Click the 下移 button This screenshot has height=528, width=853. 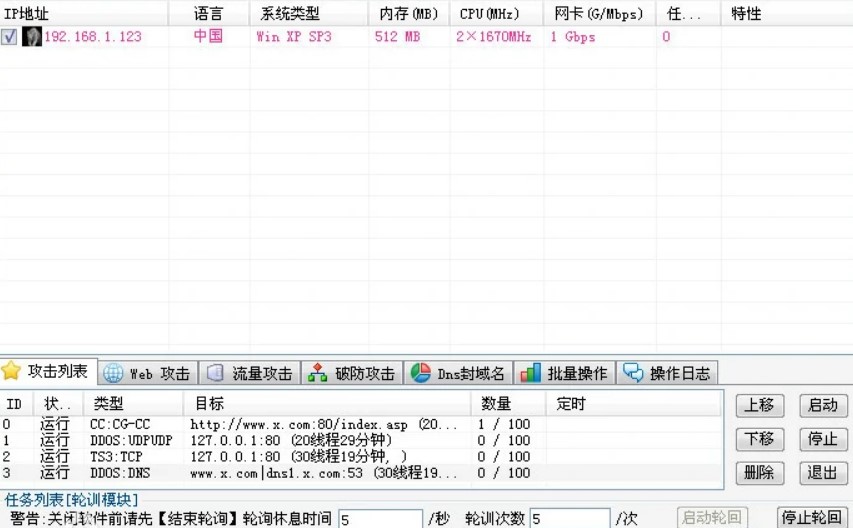pyautogui.click(x=759, y=439)
